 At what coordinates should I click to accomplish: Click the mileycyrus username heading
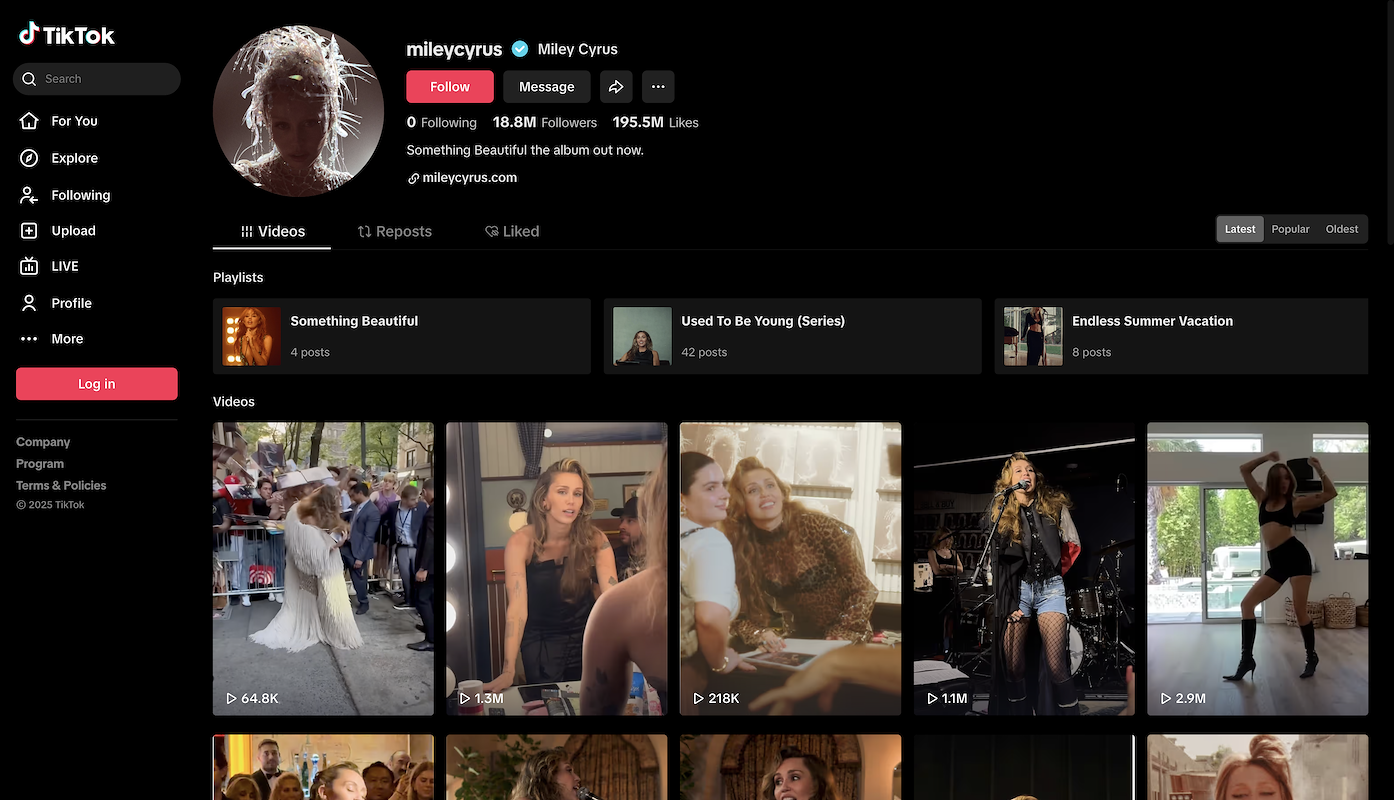[454, 49]
